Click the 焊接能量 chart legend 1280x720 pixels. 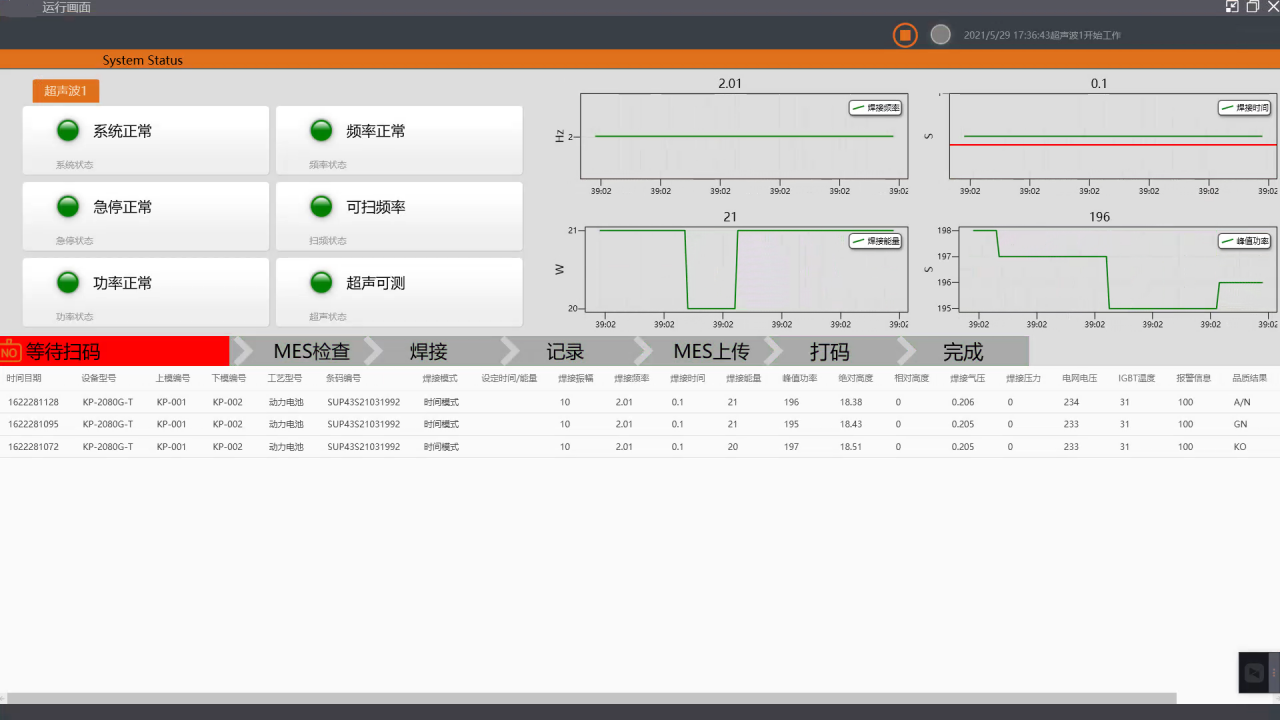pos(875,241)
